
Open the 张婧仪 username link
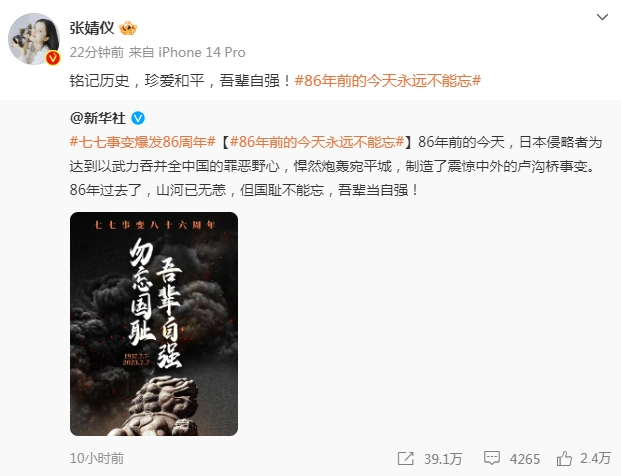[x=92, y=28]
